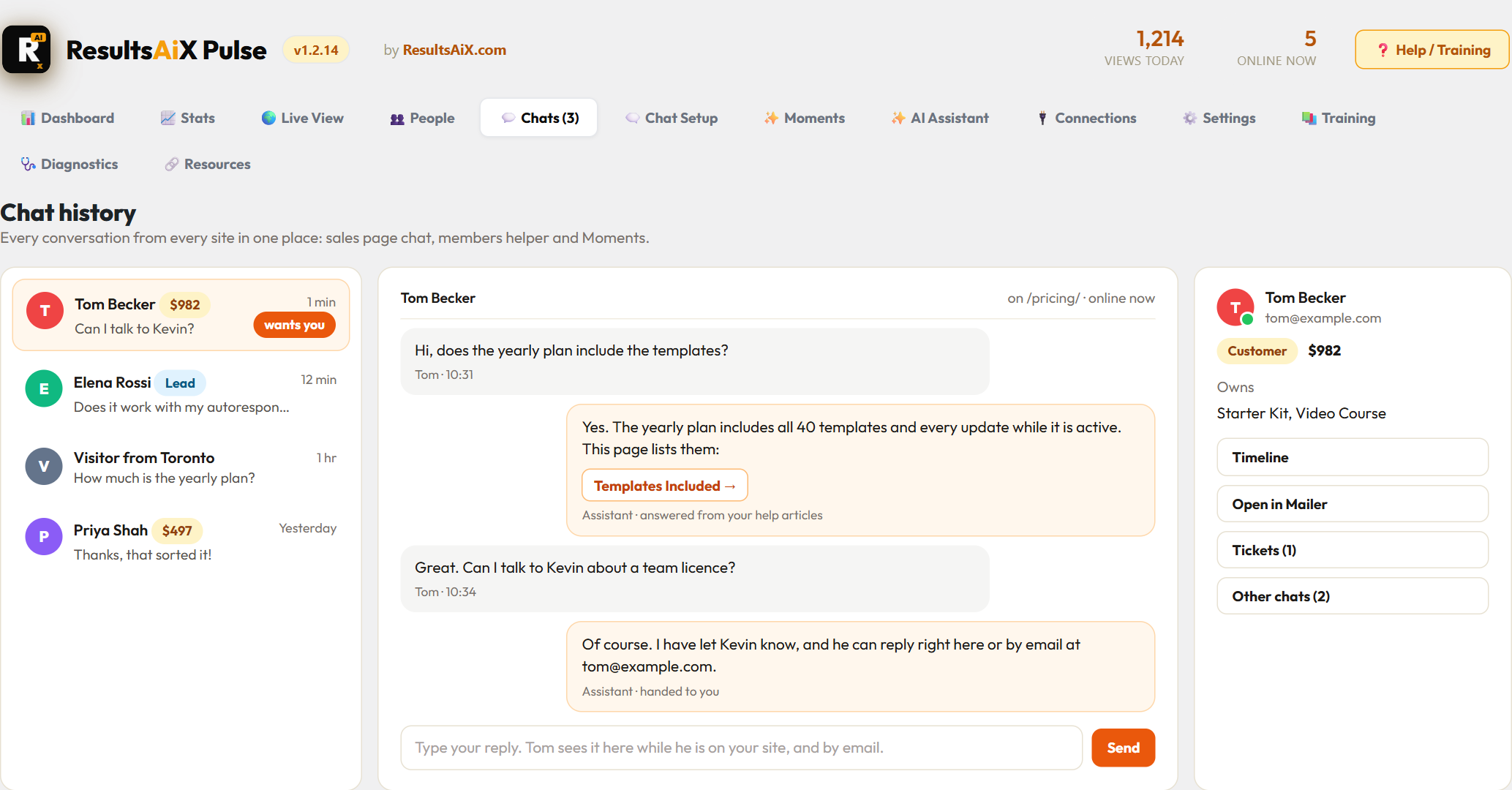Send the chat reply

[1123, 748]
